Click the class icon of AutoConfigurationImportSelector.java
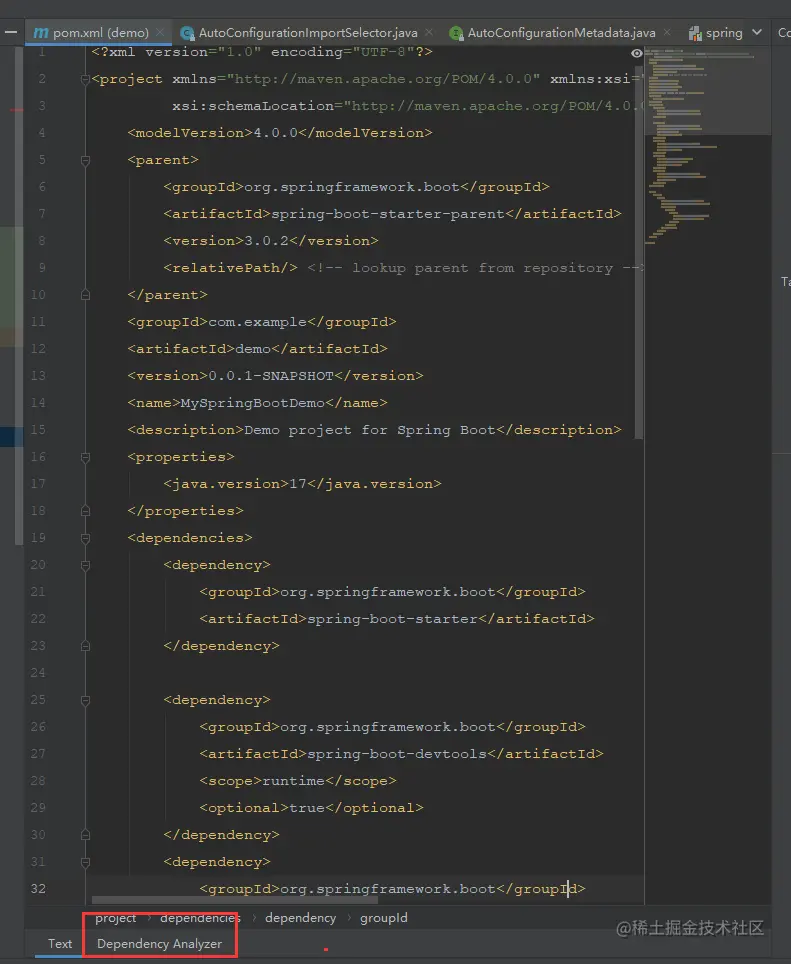This screenshot has width=791, height=964. (187, 33)
